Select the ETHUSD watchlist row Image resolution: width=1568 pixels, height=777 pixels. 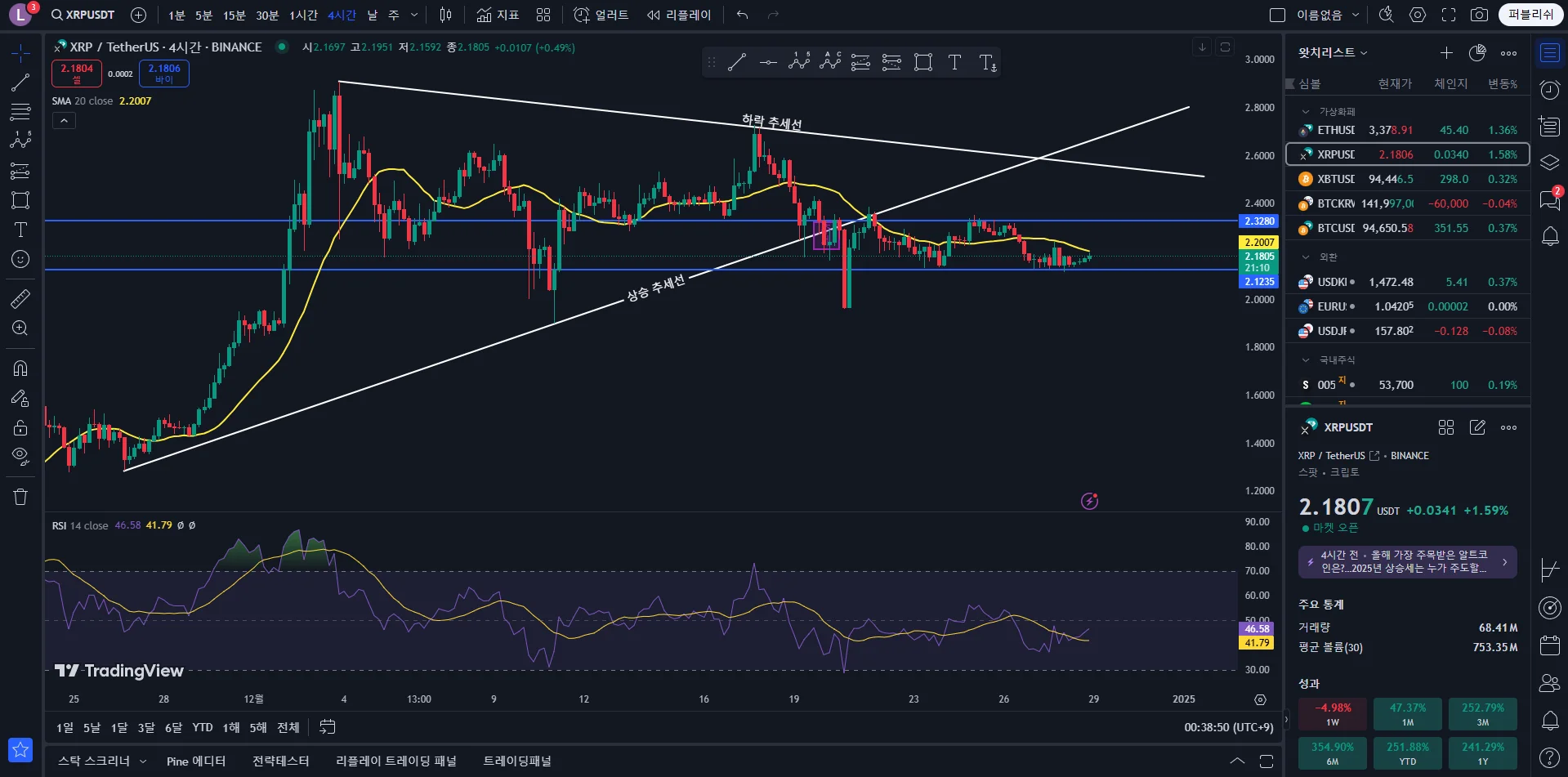(x=1408, y=130)
